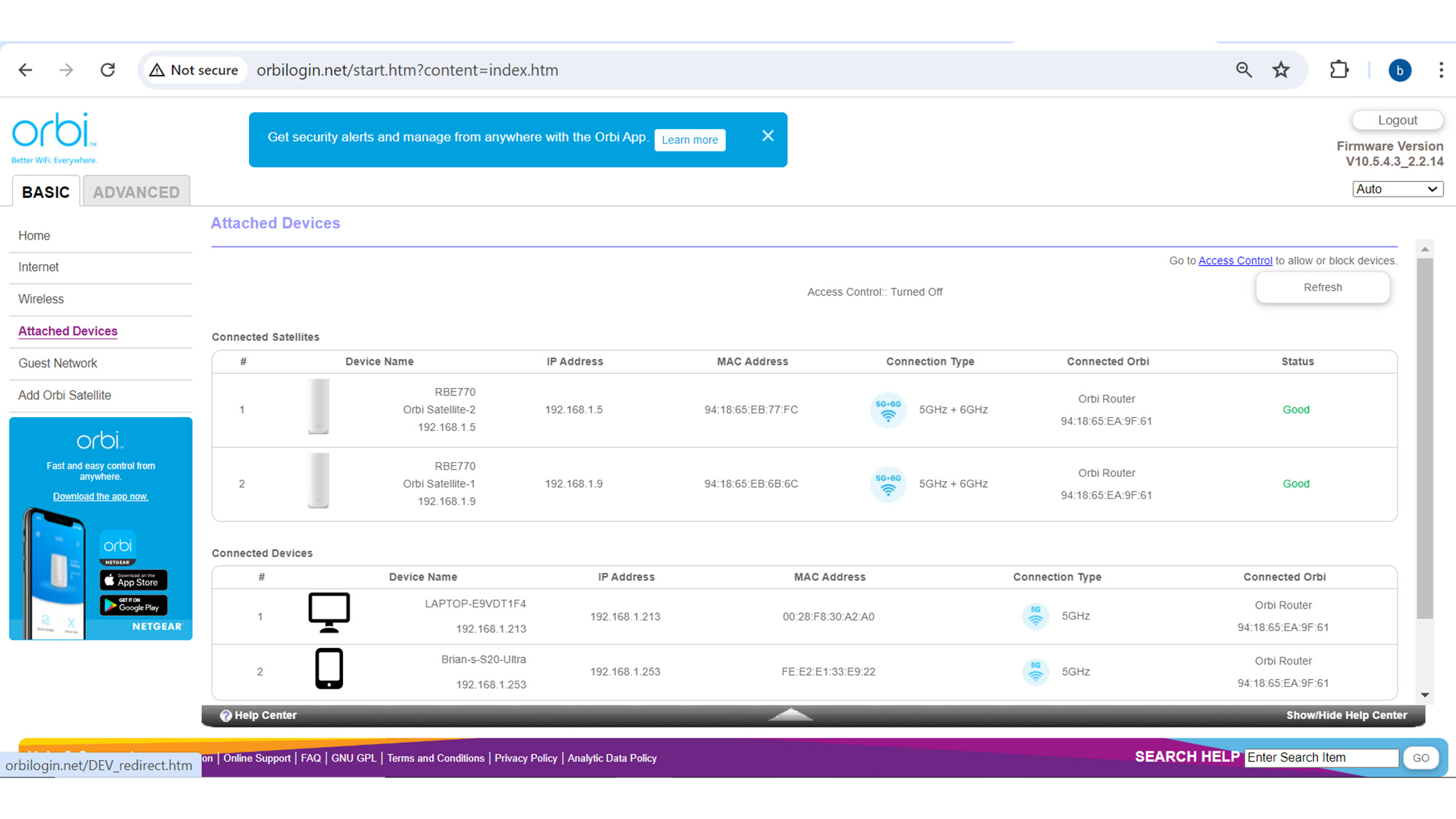Click the Search Help input field
The height and width of the screenshot is (819, 1456).
[x=1321, y=758]
